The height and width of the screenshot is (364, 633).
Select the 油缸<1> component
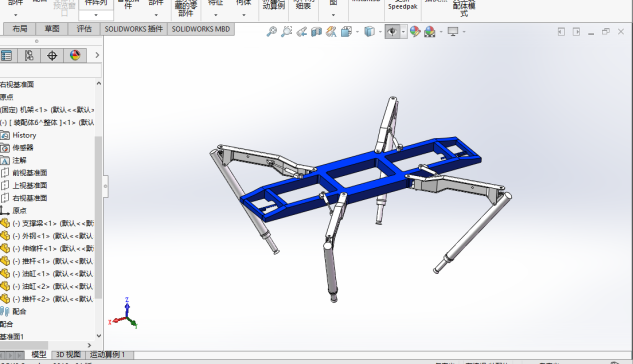(x=47, y=274)
